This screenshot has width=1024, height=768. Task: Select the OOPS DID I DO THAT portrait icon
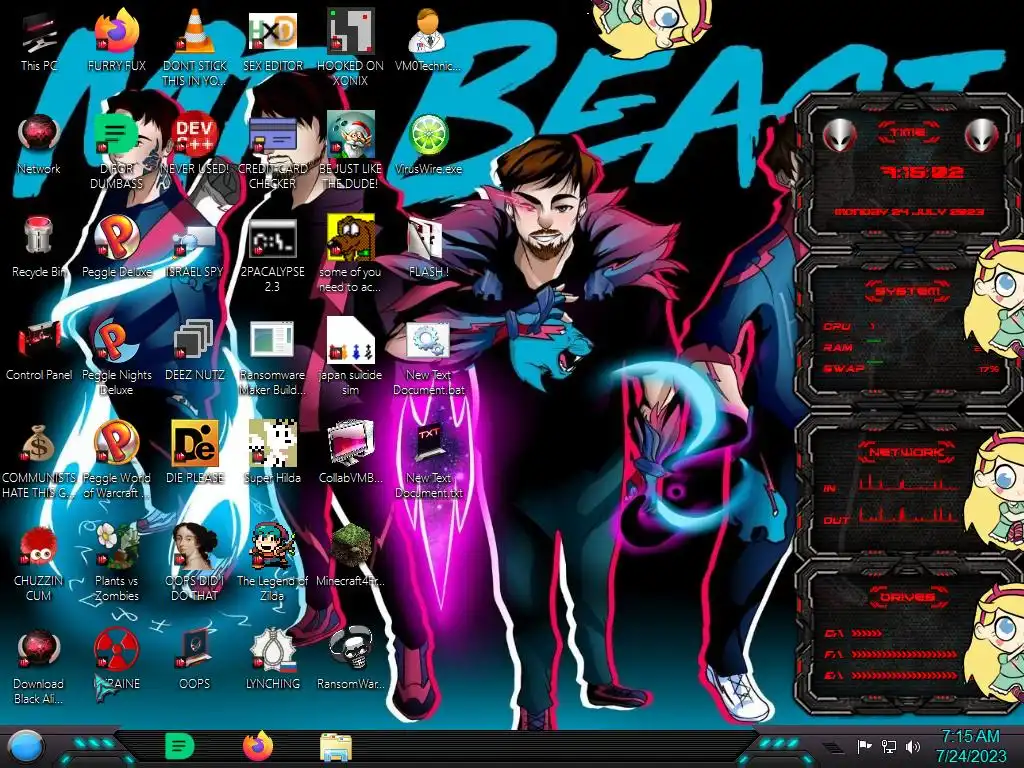coord(195,563)
